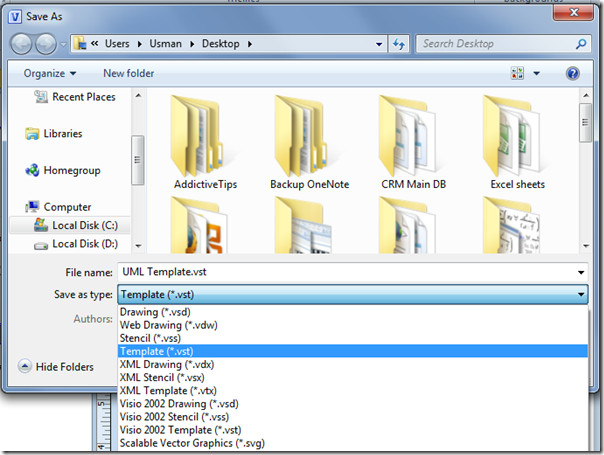Viewport: 604px width, 455px height.
Task: Close the Save As dialog
Action: pyautogui.click(x=574, y=13)
